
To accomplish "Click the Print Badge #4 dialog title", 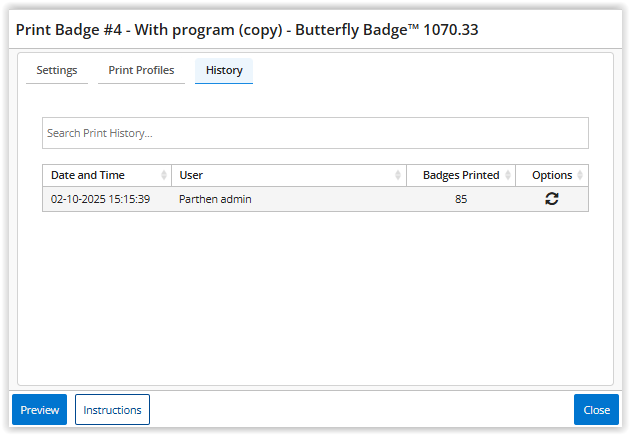I will click(247, 30).
